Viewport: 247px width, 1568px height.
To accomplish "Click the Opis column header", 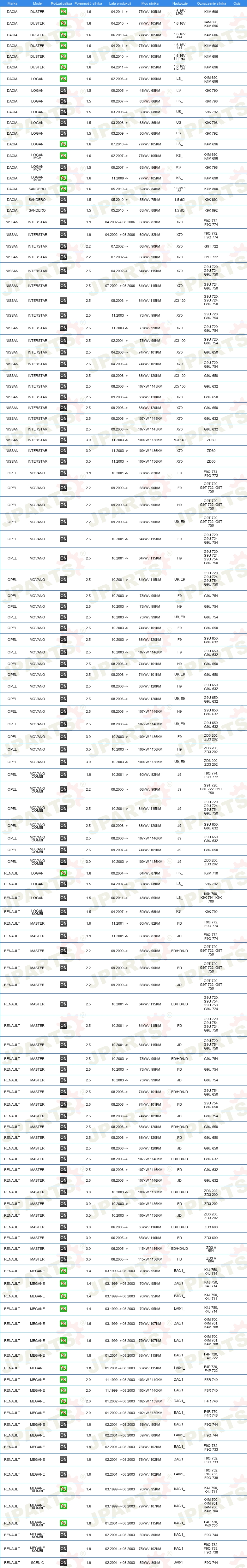I will coord(237,3).
